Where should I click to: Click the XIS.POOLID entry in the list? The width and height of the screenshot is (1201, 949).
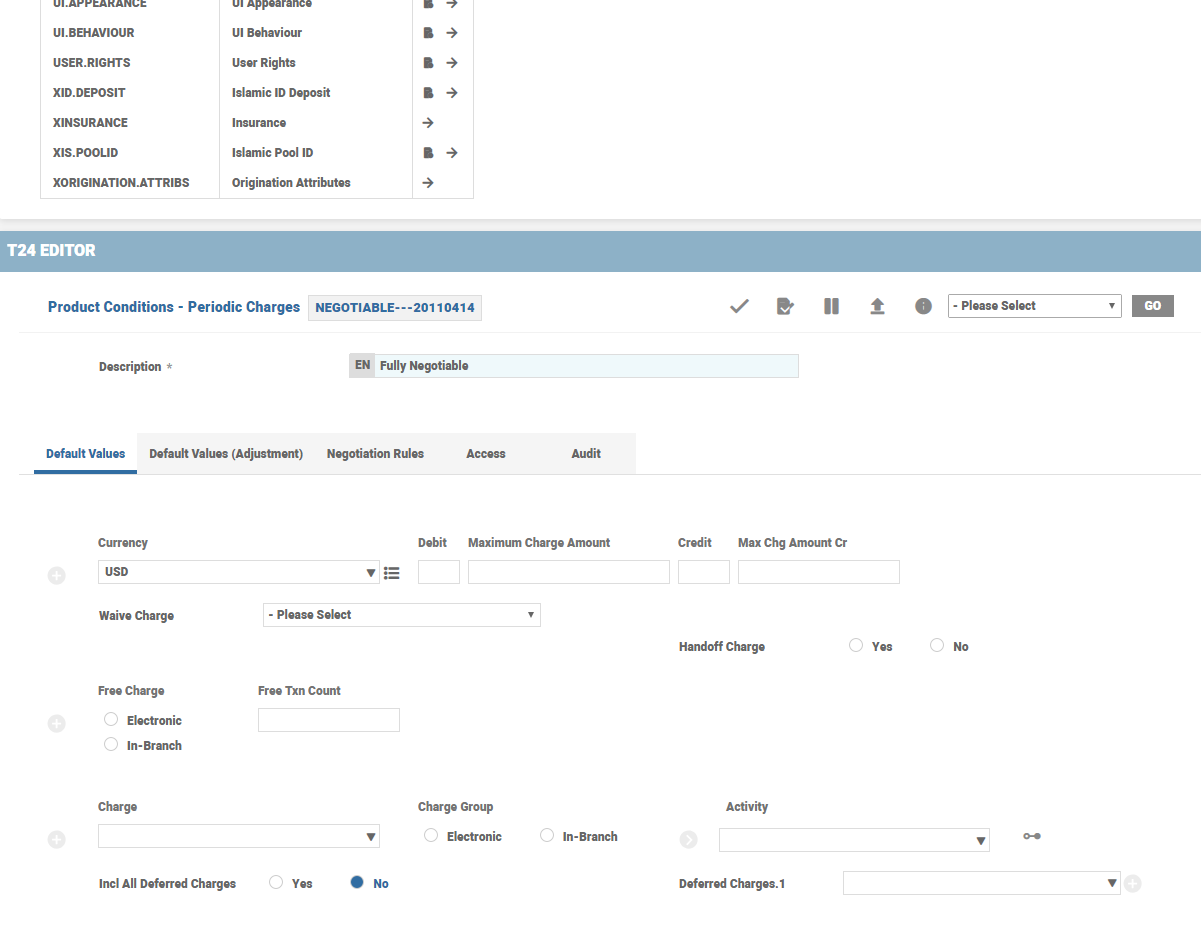(x=85, y=153)
